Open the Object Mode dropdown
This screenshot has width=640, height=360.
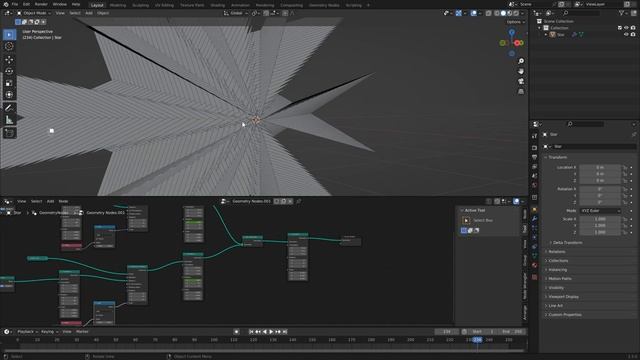click(33, 13)
